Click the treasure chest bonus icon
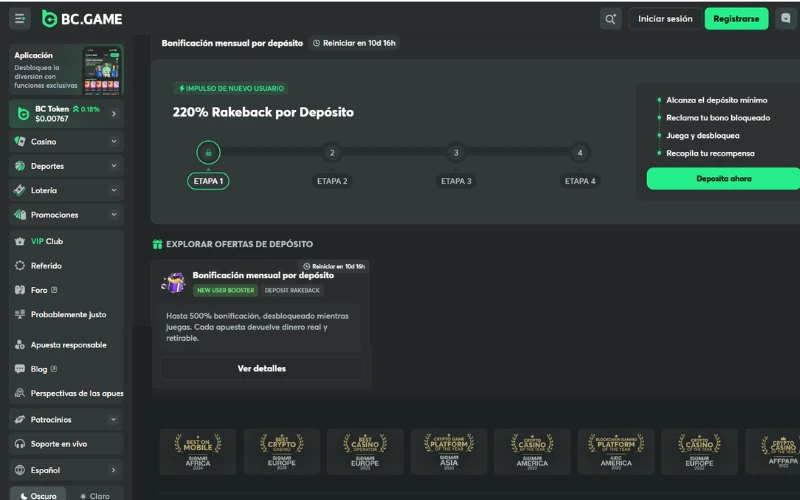The width and height of the screenshot is (800, 500). pos(173,282)
